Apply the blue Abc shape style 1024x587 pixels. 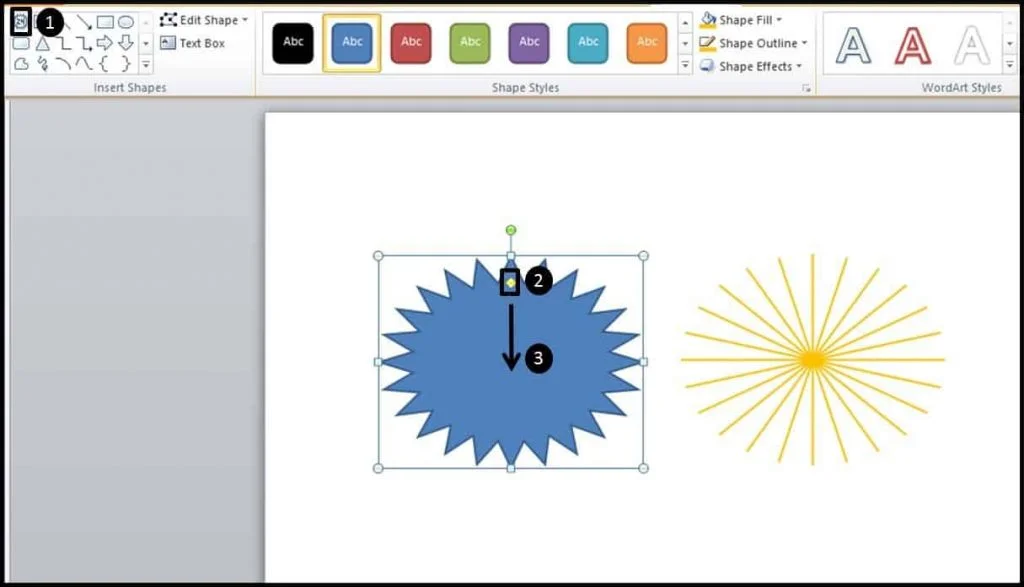(352, 43)
